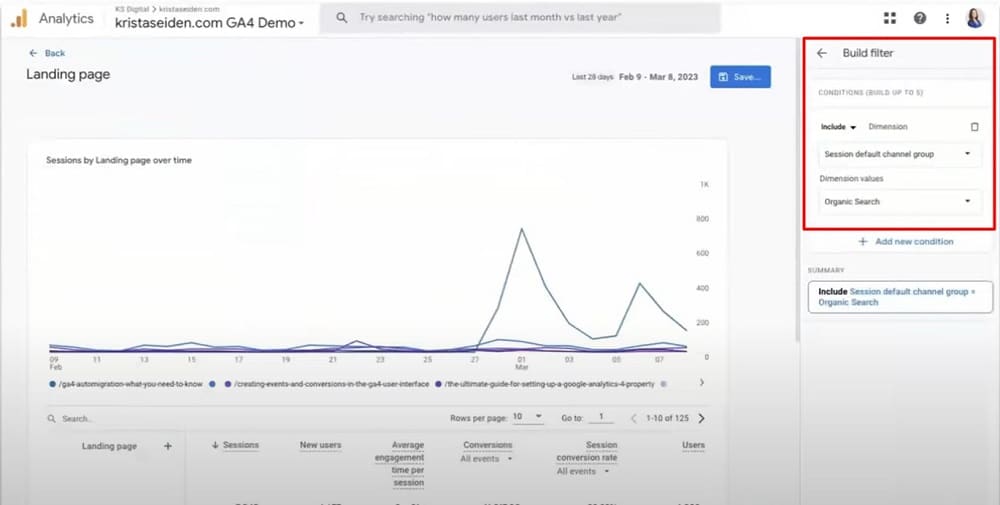1000x505 pixels.
Task: Click back arrow in Build filter panel
Action: coord(822,53)
